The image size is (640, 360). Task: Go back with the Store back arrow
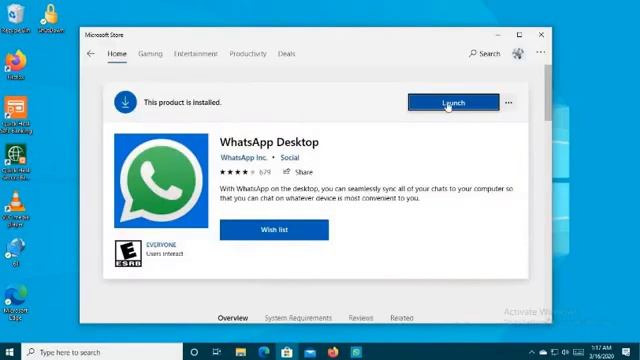pyautogui.click(x=91, y=53)
